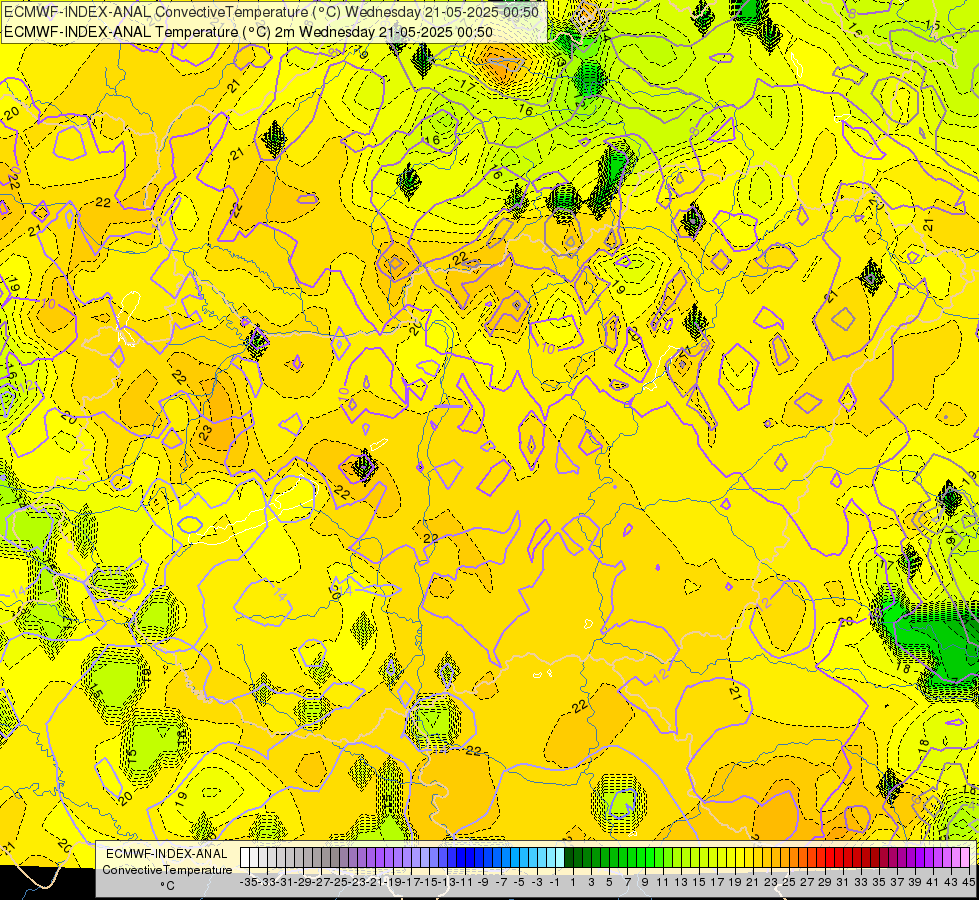This screenshot has height=900, width=979.
Task: Click the '31' legend scale value
Action: pos(843,883)
